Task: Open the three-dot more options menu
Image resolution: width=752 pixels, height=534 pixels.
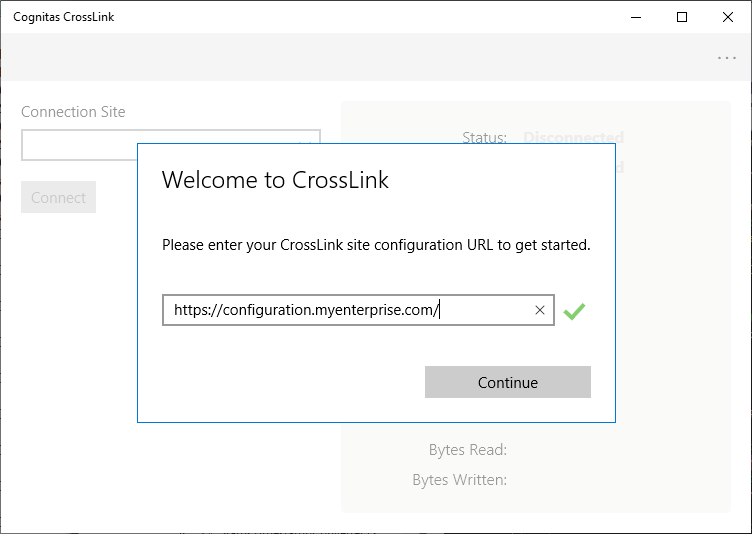Action: coord(727,58)
